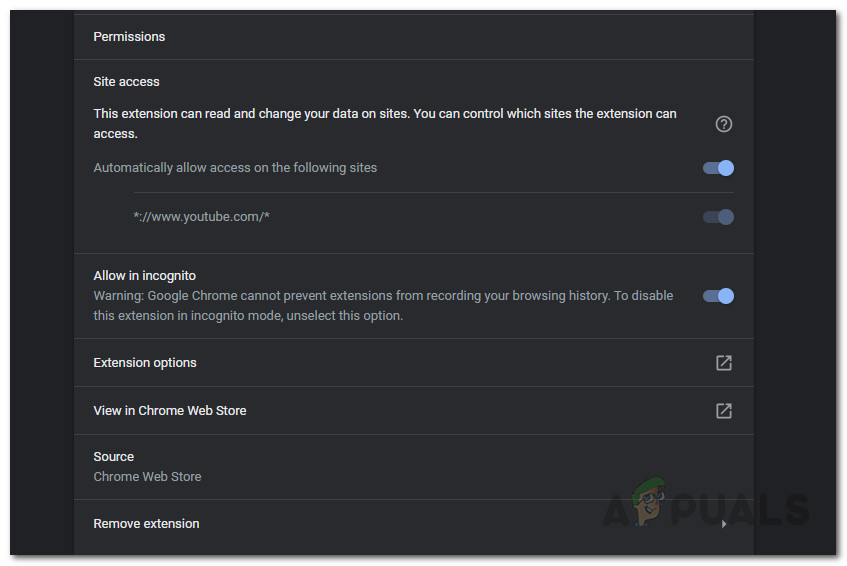Image resolution: width=847 pixels, height=566 pixels.
Task: Click the open-in-new icon beside Extension options
Action: coord(723,363)
